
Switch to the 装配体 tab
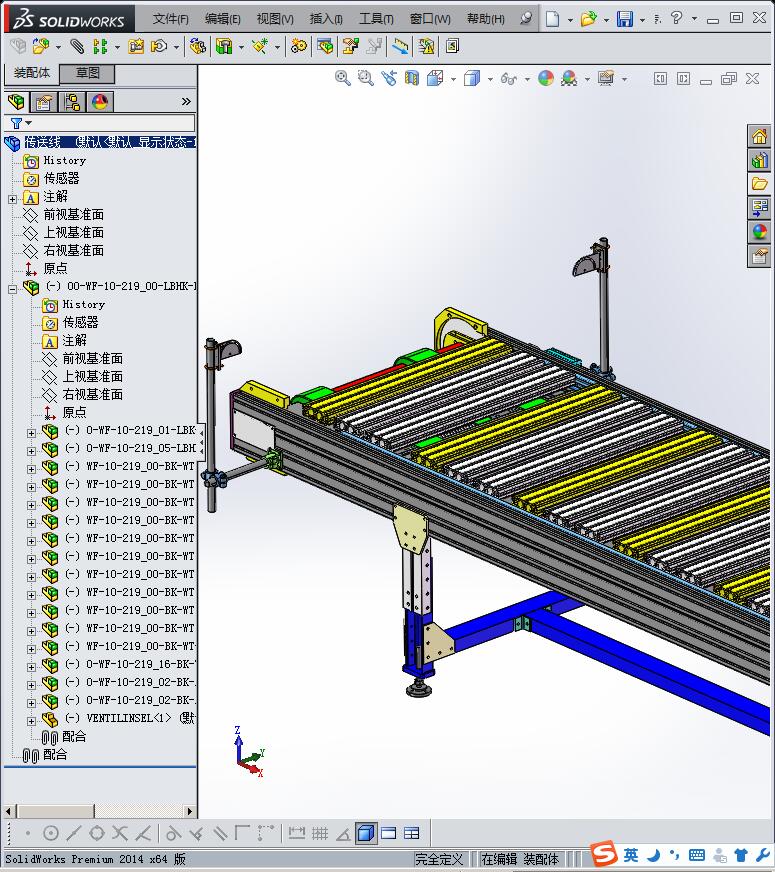[32, 73]
